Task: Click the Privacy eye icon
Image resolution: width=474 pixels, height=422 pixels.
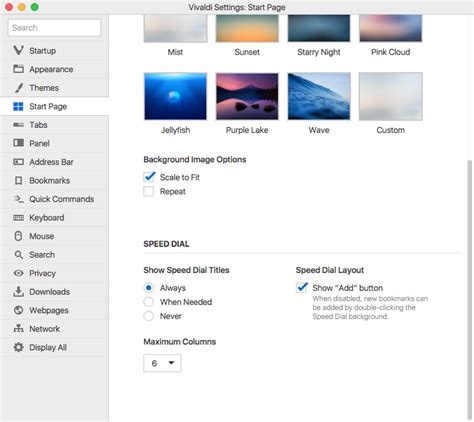Action: (x=18, y=273)
